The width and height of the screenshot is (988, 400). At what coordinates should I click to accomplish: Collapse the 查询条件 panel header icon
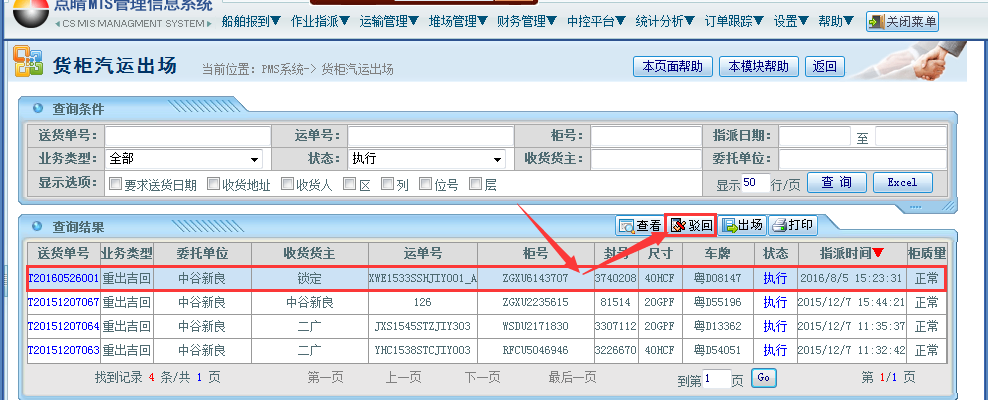click(x=38, y=109)
